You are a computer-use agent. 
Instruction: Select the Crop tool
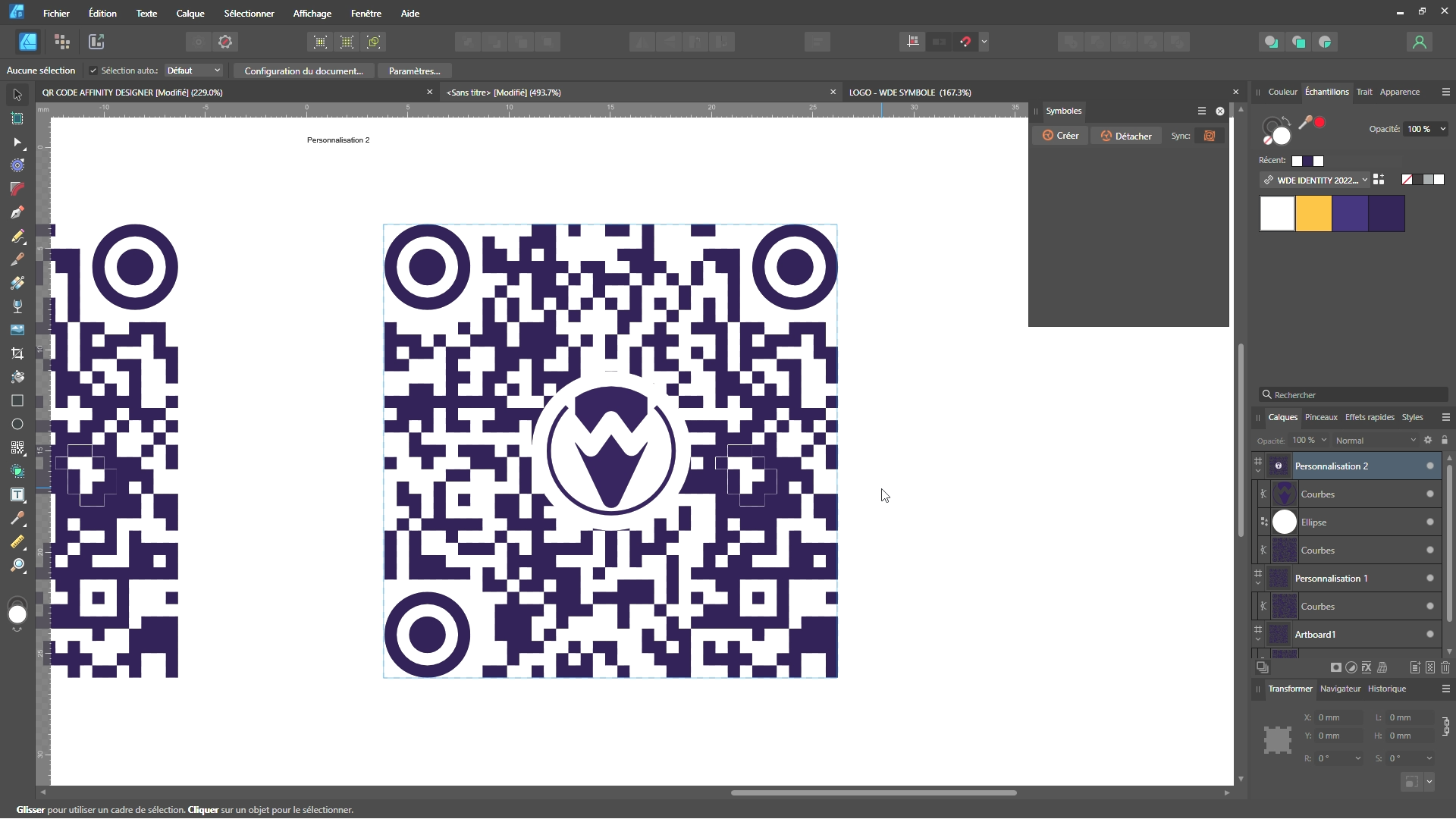pyautogui.click(x=17, y=353)
